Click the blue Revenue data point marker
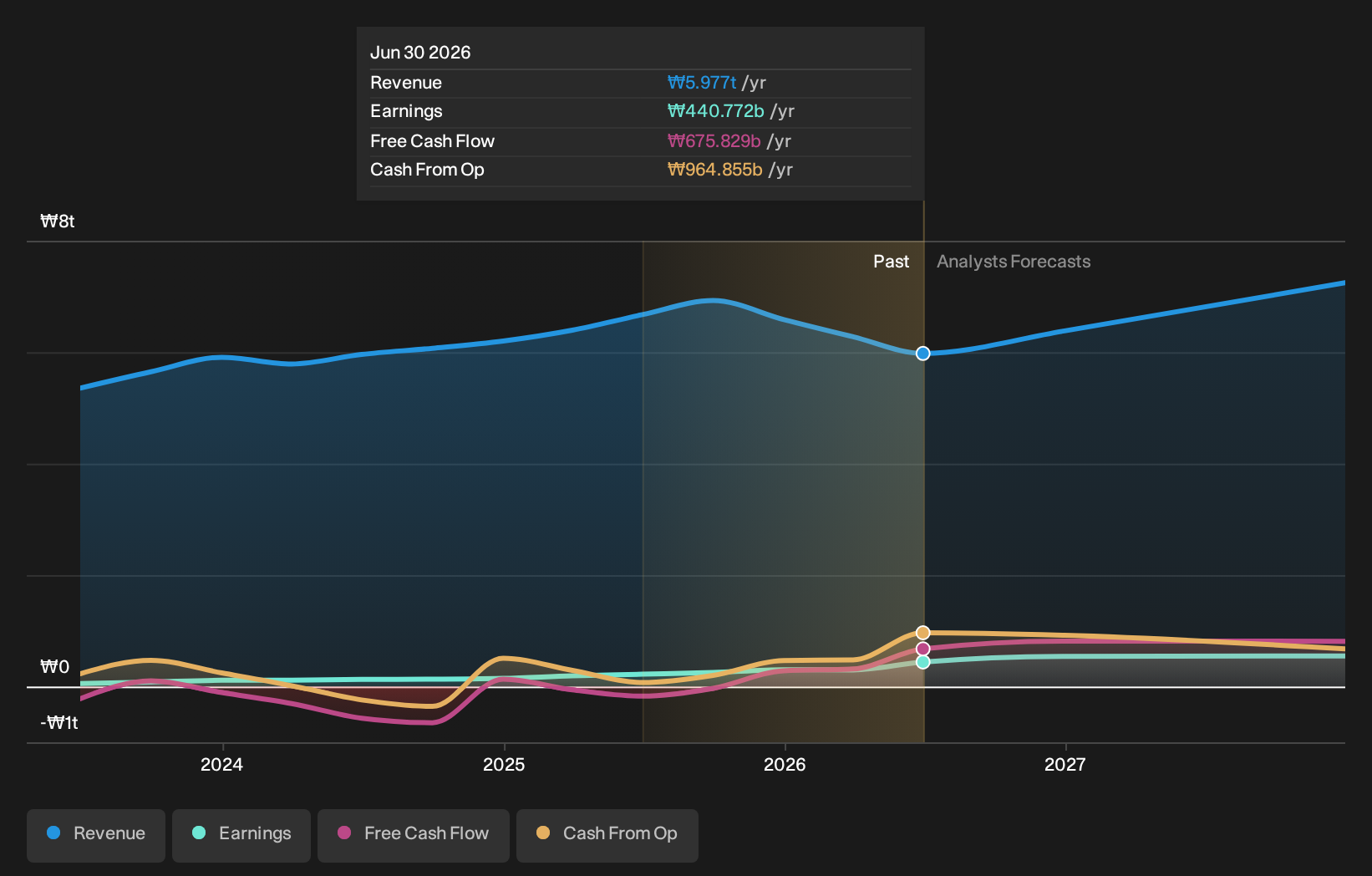The height and width of the screenshot is (876, 1372). point(923,354)
